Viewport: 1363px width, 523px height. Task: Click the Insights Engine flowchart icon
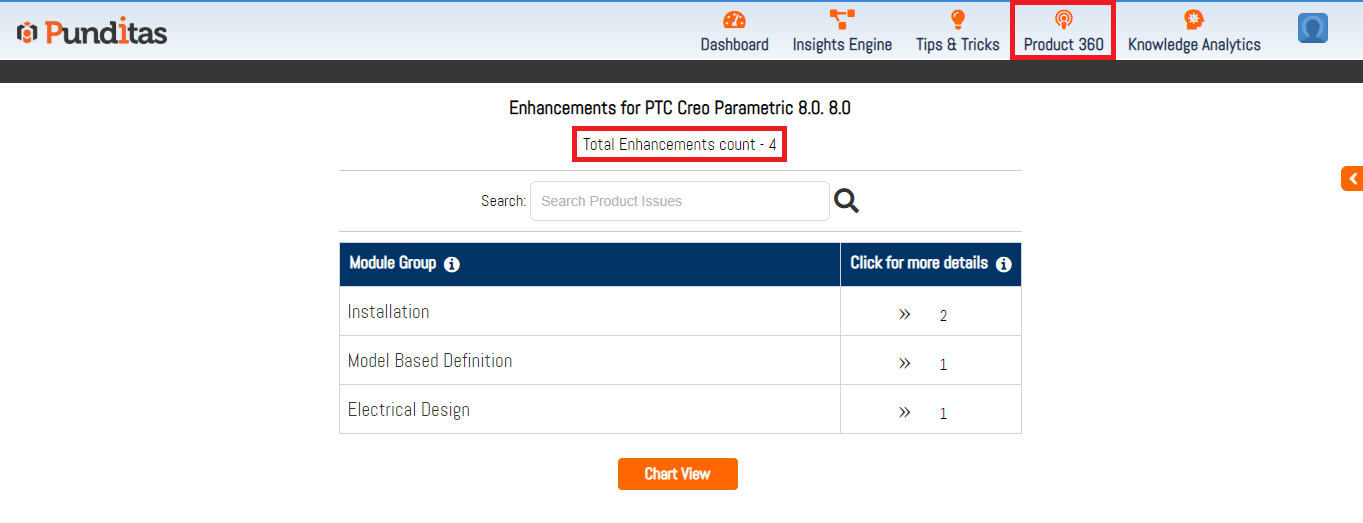coord(842,20)
